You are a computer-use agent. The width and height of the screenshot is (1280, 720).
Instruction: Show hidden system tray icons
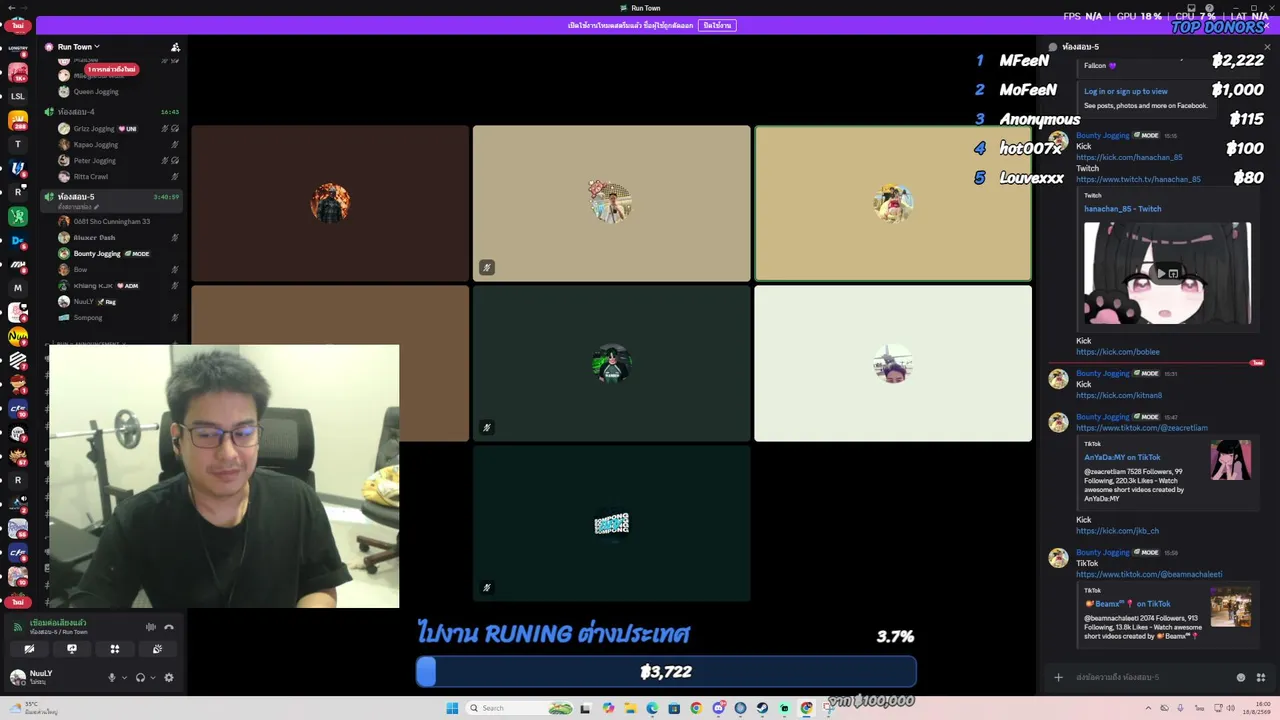1148,708
